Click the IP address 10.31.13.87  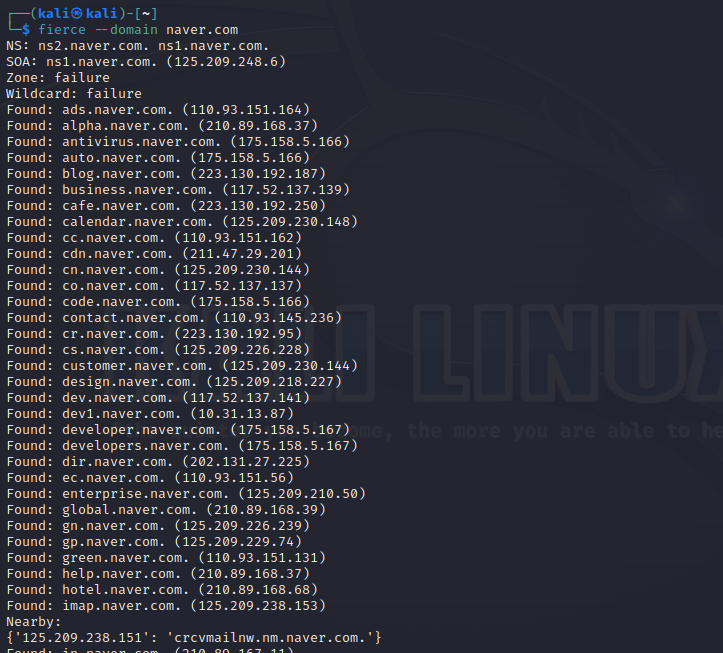click(x=242, y=414)
